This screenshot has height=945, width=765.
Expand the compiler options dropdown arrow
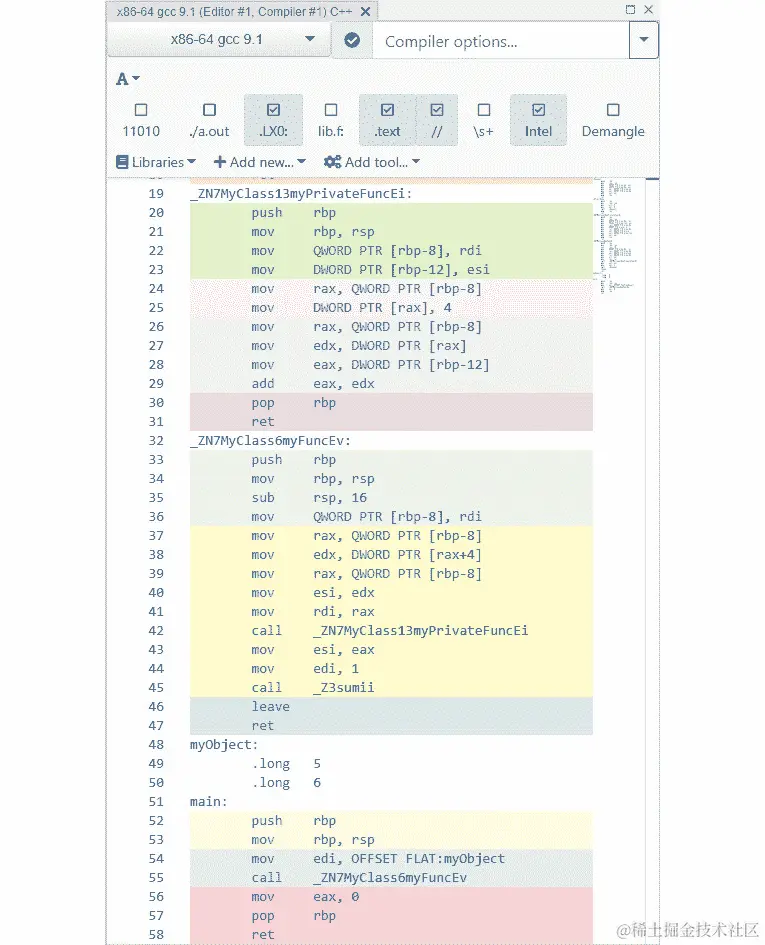(x=643, y=40)
